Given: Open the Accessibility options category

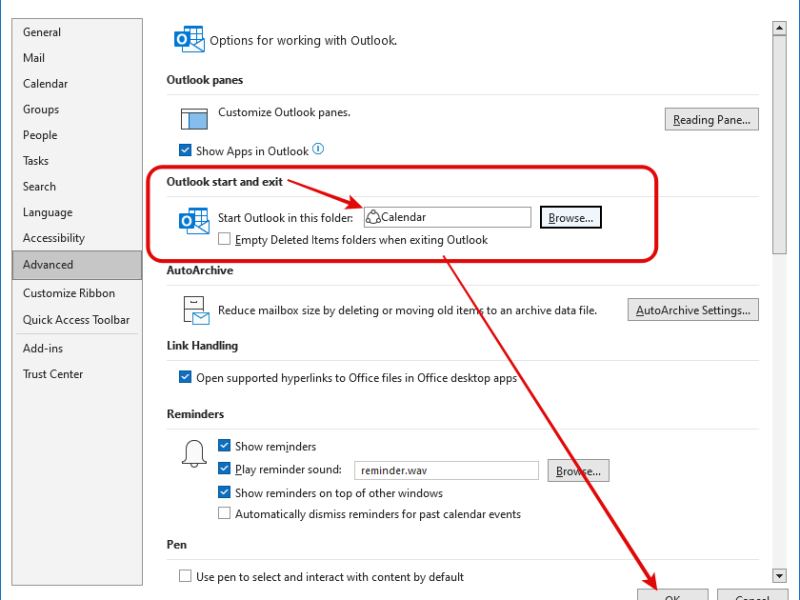Looking at the screenshot, I should click(x=77, y=238).
